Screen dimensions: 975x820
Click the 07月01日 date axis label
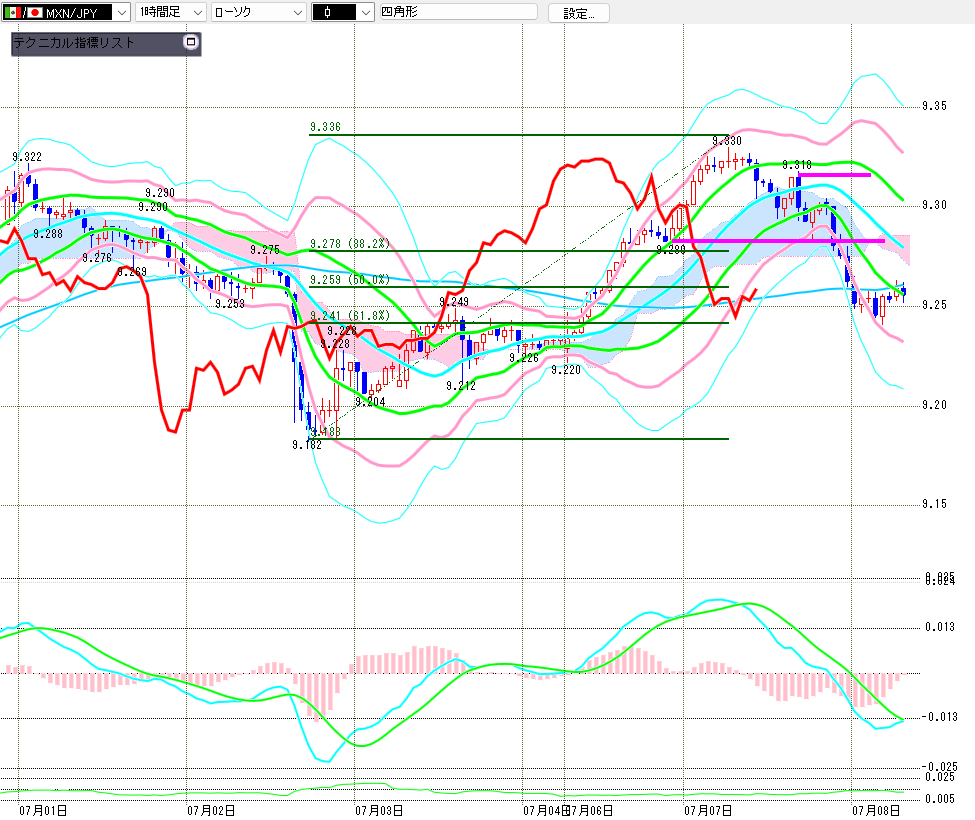coord(43,811)
